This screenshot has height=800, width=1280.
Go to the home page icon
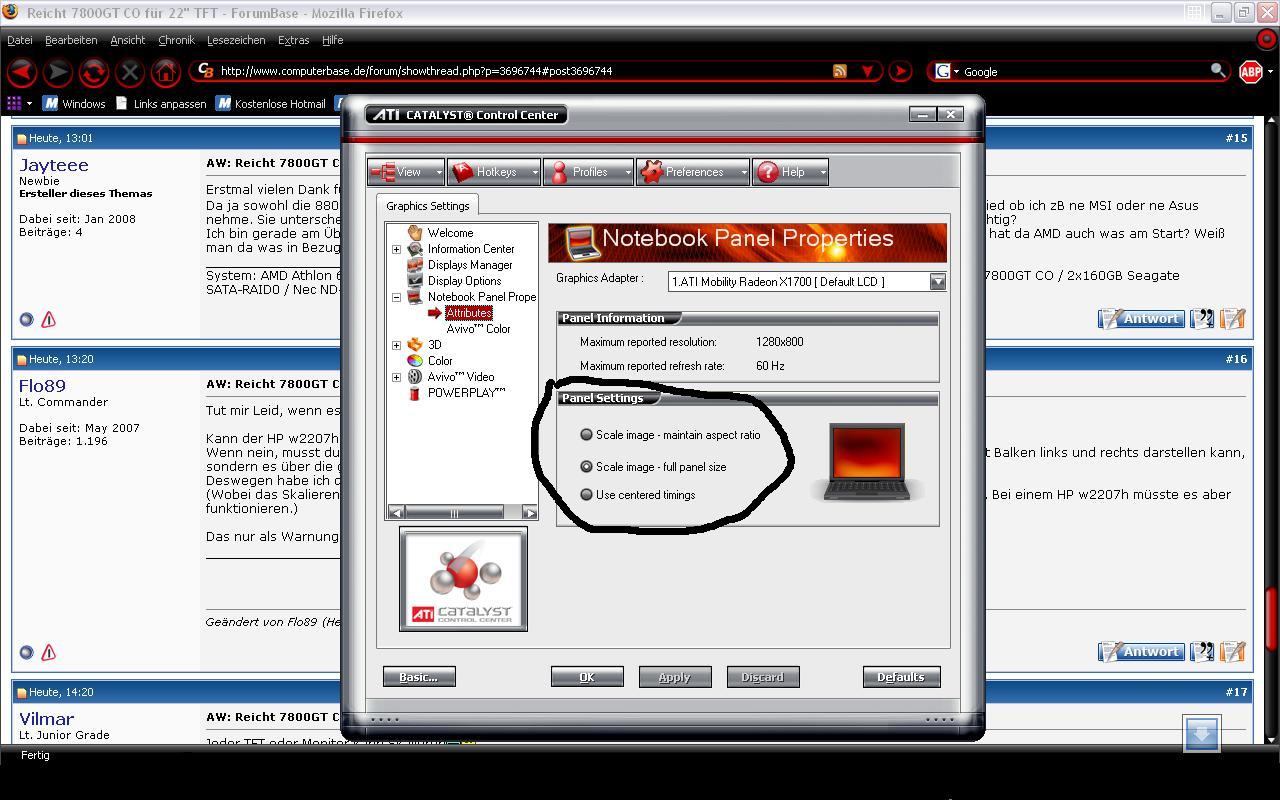[166, 71]
